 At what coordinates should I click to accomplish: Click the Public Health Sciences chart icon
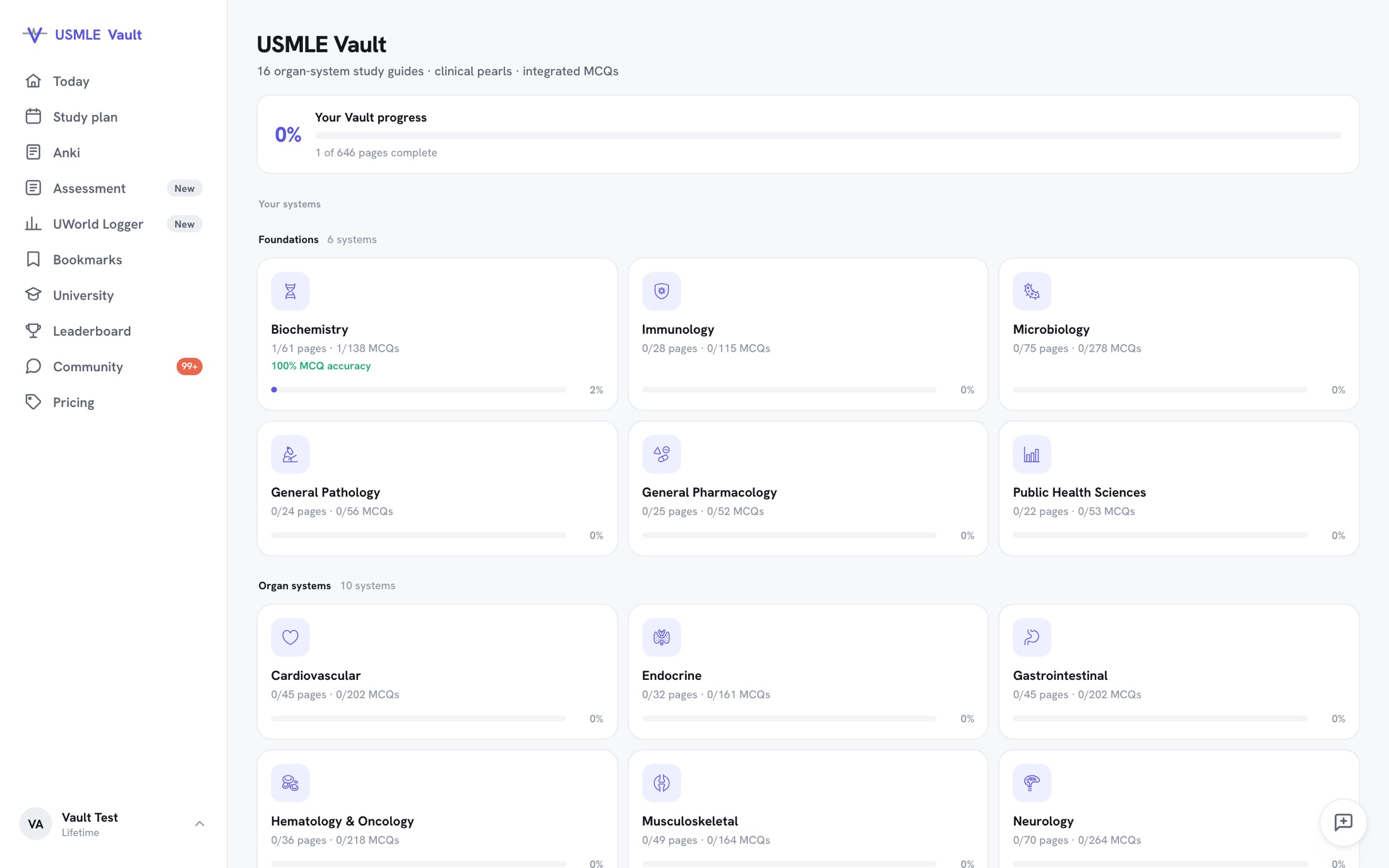(x=1032, y=454)
